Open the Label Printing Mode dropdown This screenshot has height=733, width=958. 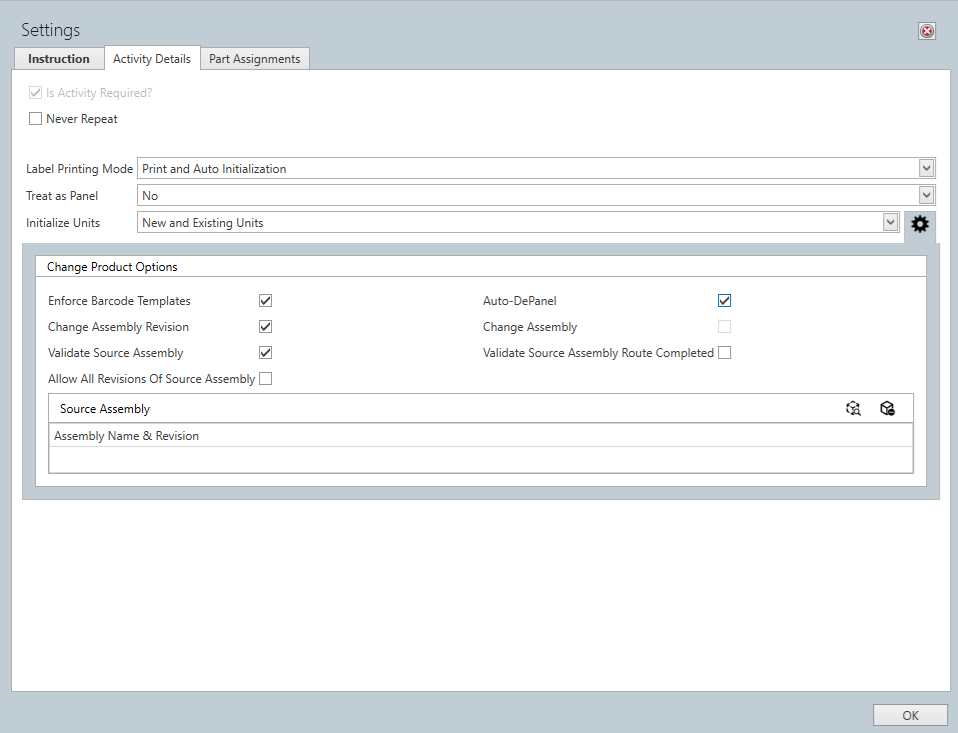[x=925, y=168]
